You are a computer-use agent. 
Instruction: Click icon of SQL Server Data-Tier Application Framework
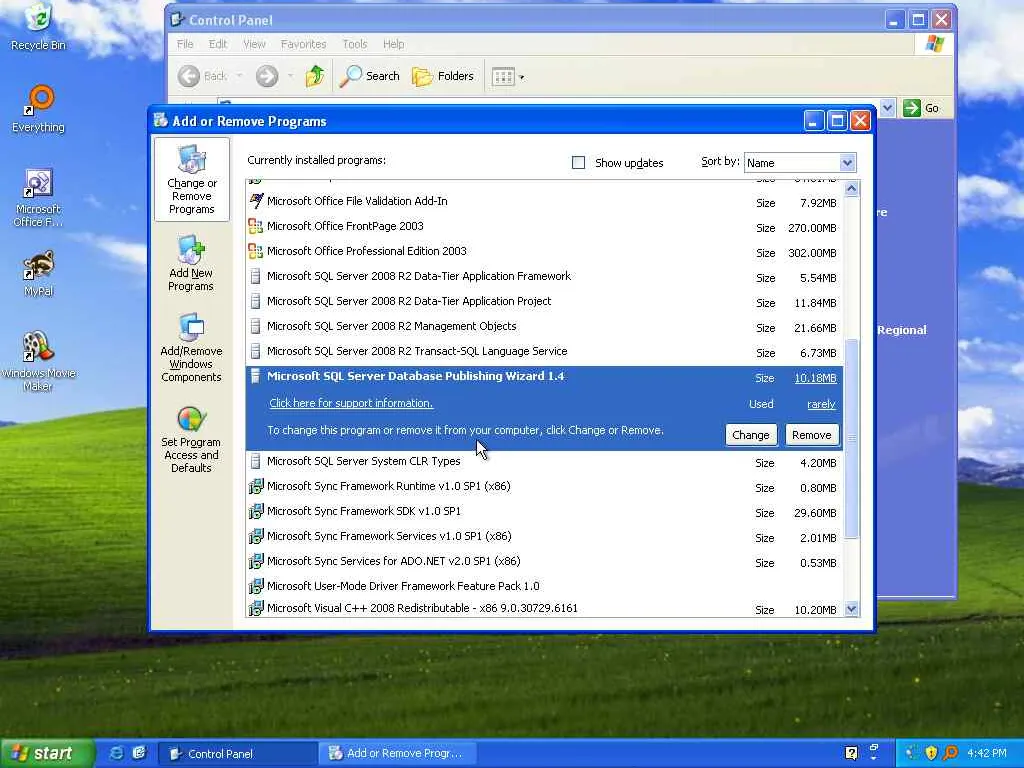point(256,276)
